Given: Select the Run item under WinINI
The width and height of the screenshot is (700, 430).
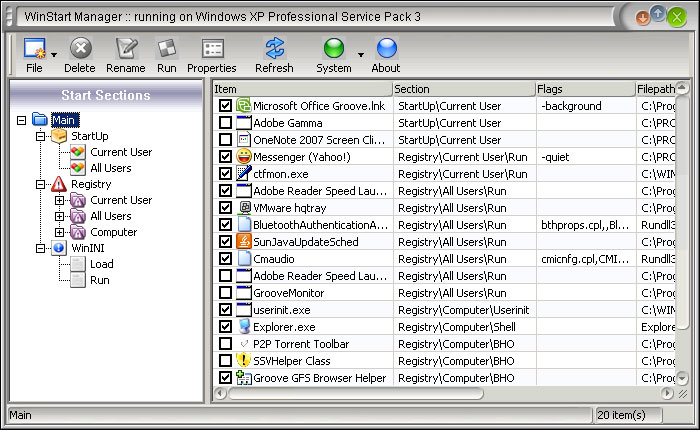Looking at the screenshot, I should point(100,280).
